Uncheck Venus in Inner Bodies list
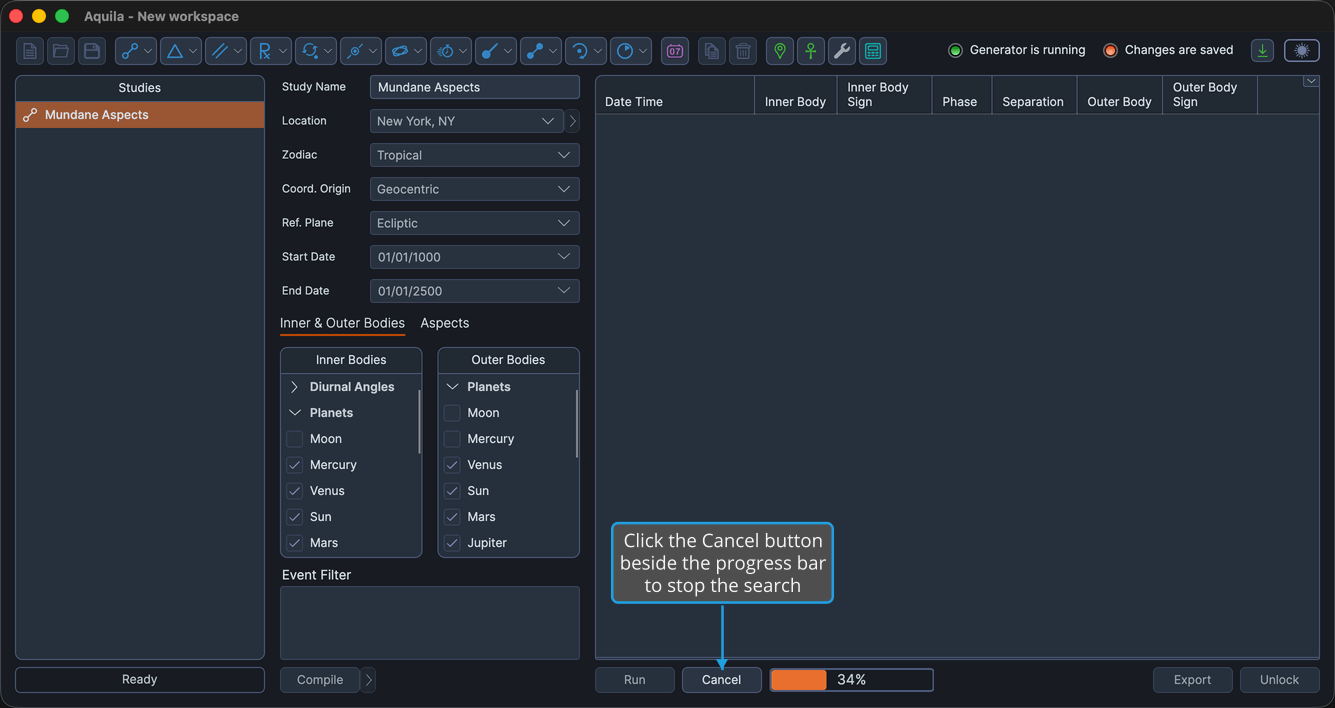This screenshot has height=708, width=1335. [x=294, y=491]
